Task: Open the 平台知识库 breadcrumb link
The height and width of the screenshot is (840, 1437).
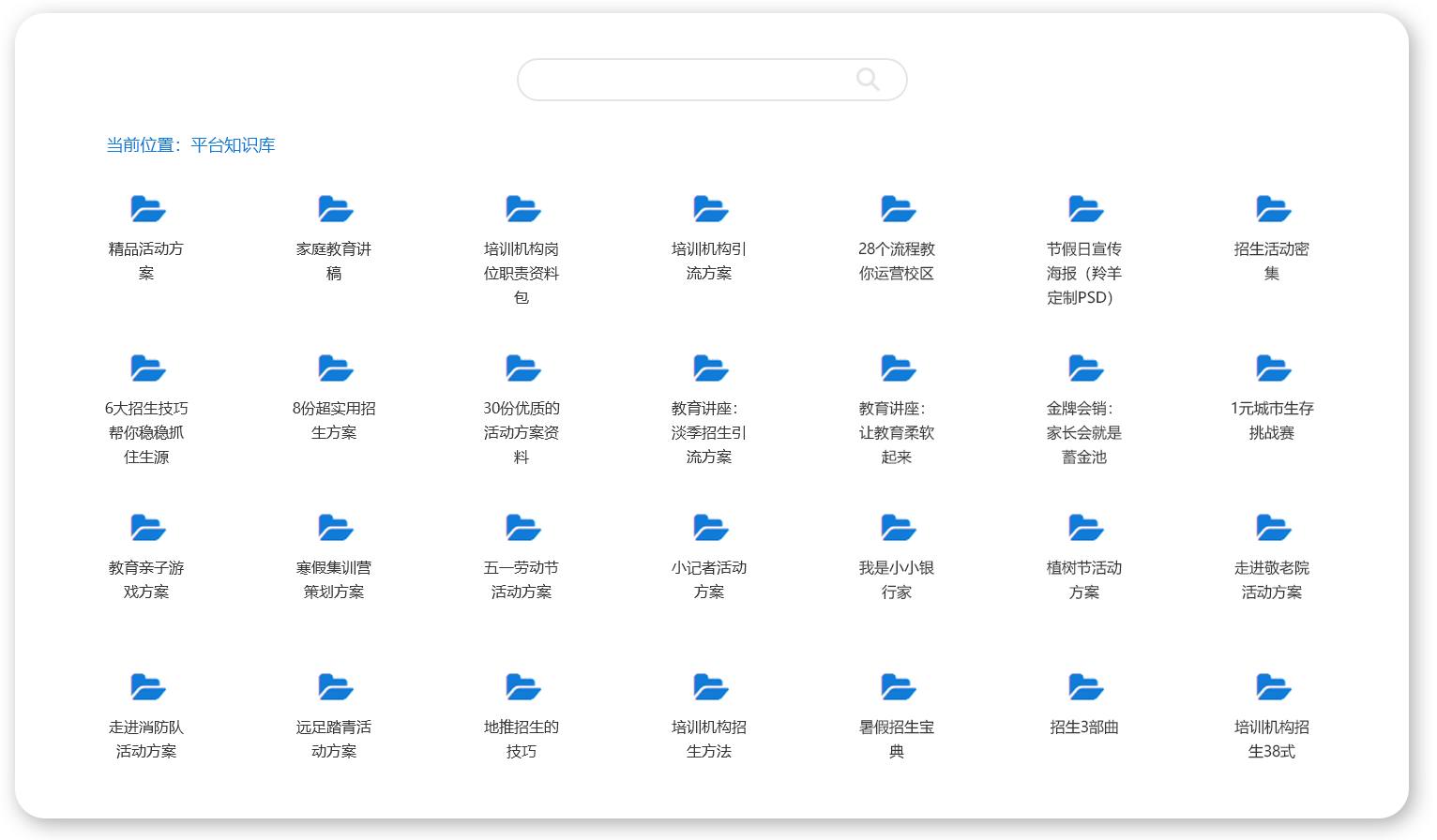Action: pos(233,145)
